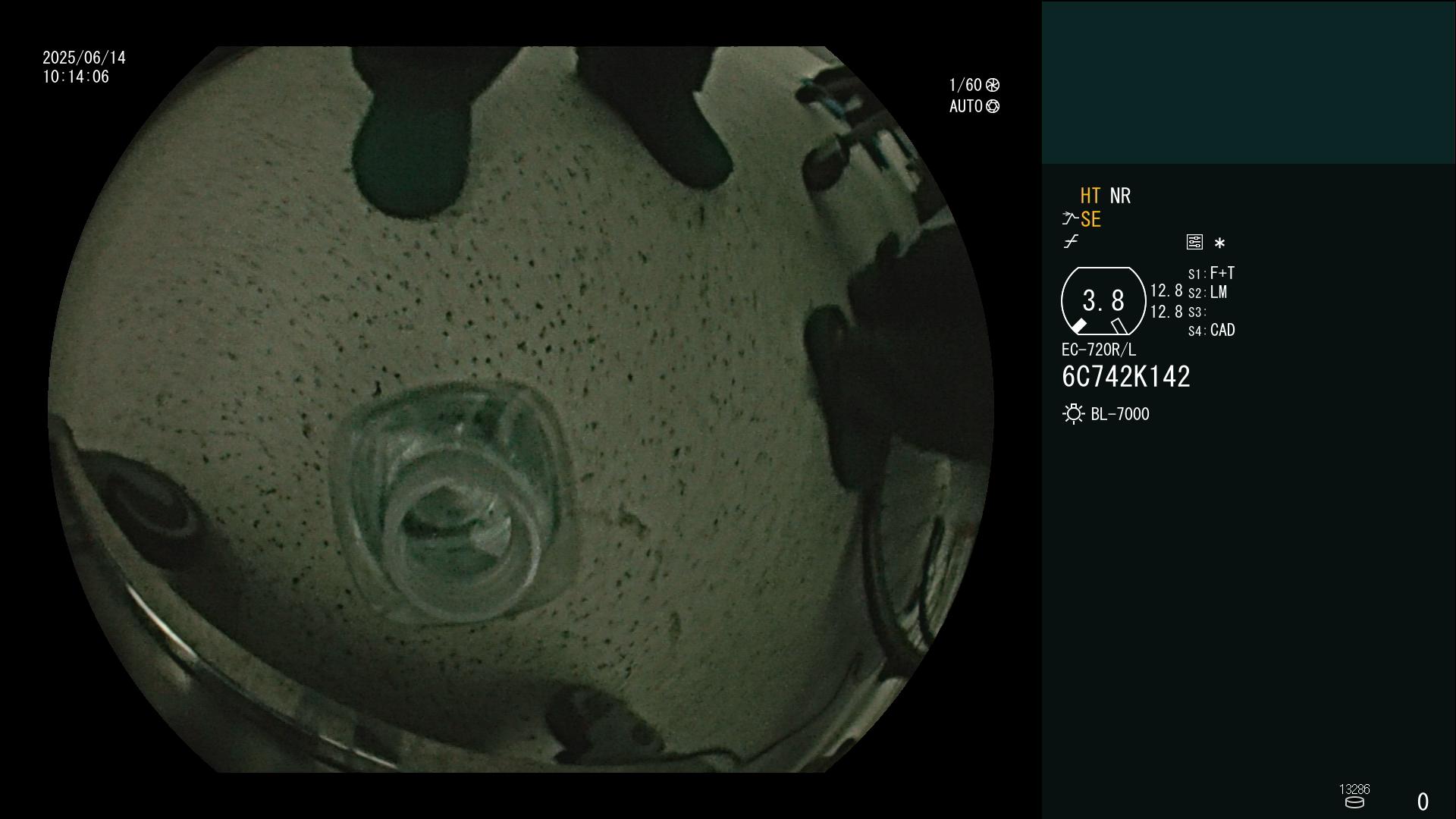Click the edge enhancement curve icon beside SE
1456x819 pixels.
point(1070,219)
